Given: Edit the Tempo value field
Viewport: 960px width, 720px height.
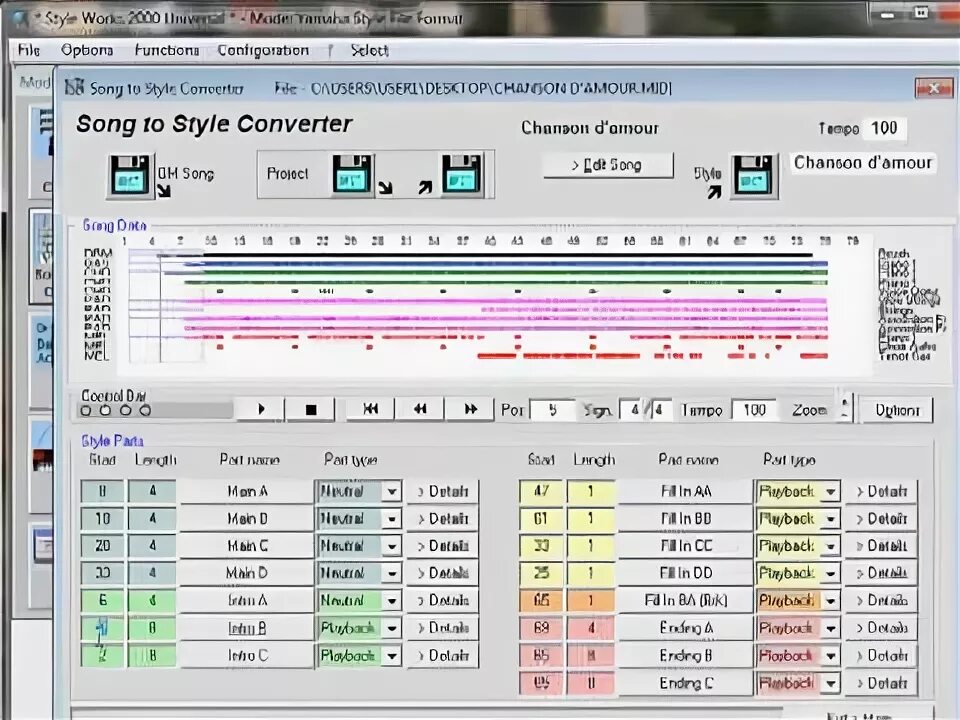Looking at the screenshot, I should point(754,409).
